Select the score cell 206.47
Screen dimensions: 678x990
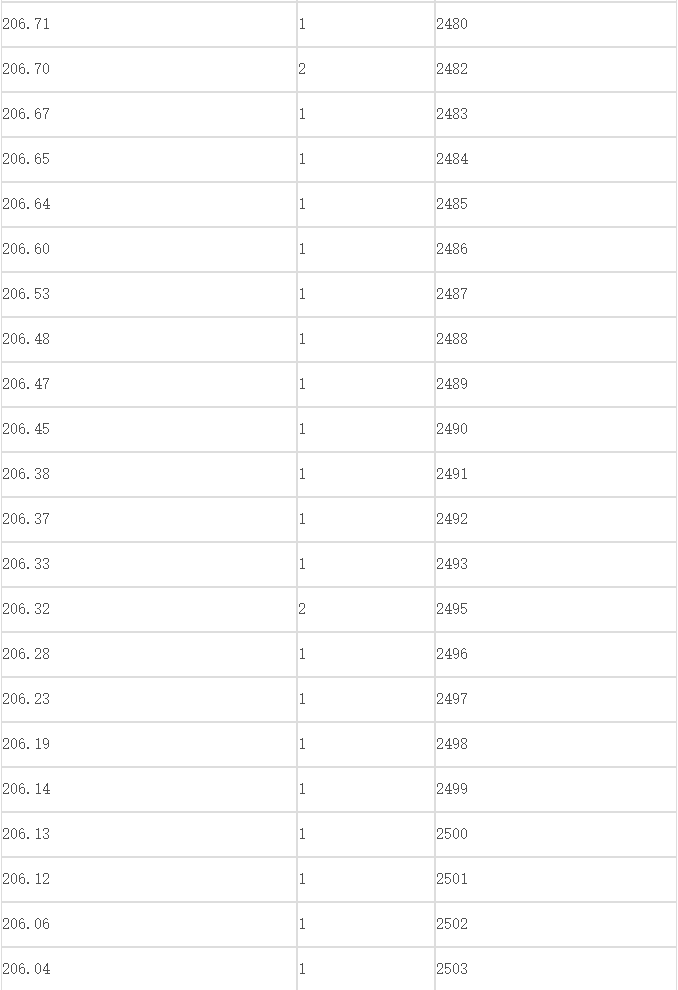149,384
